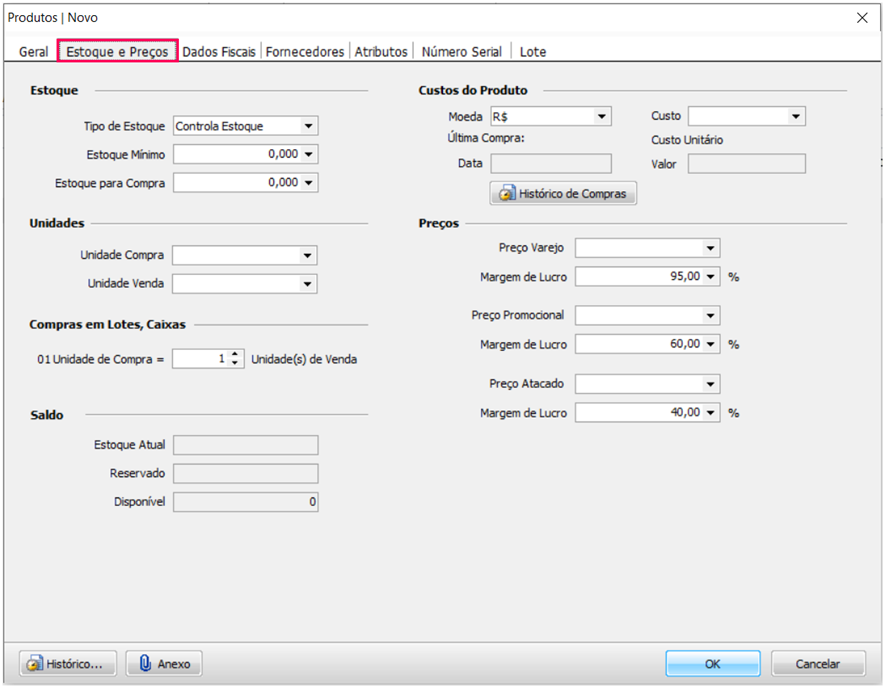Screen dimensions: 886x688
Task: Open the Moeda currency dropdown
Action: tap(601, 117)
